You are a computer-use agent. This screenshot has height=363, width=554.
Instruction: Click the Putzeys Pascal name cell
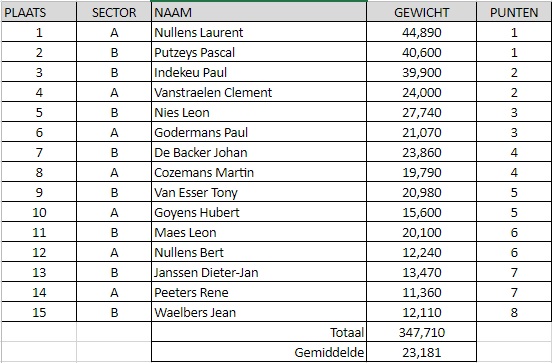click(x=259, y=52)
